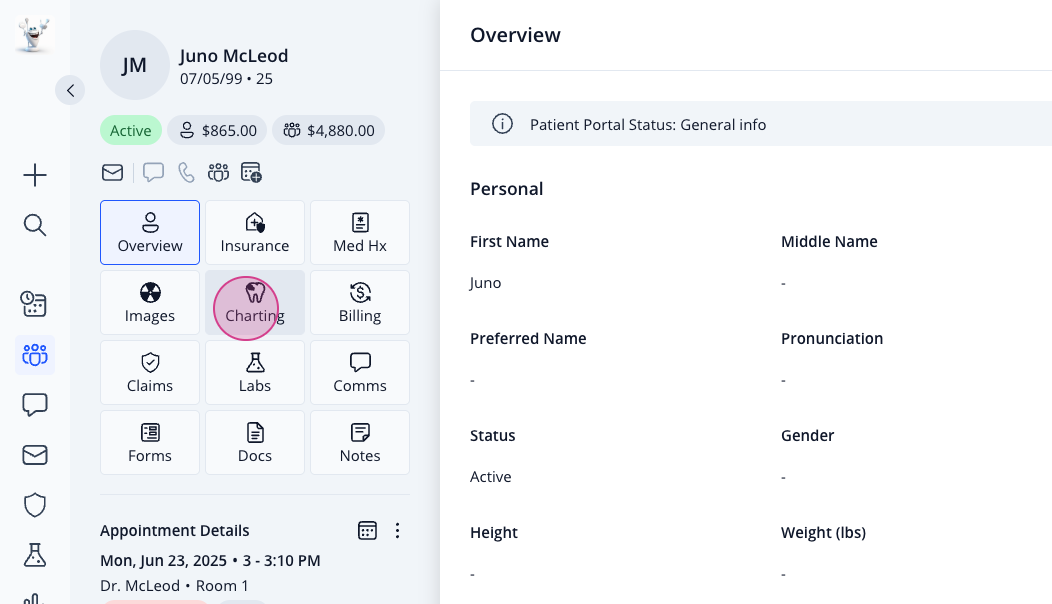Open the mail envelope sidebar icon
Screen dimensions: 1052x604
click(35, 455)
